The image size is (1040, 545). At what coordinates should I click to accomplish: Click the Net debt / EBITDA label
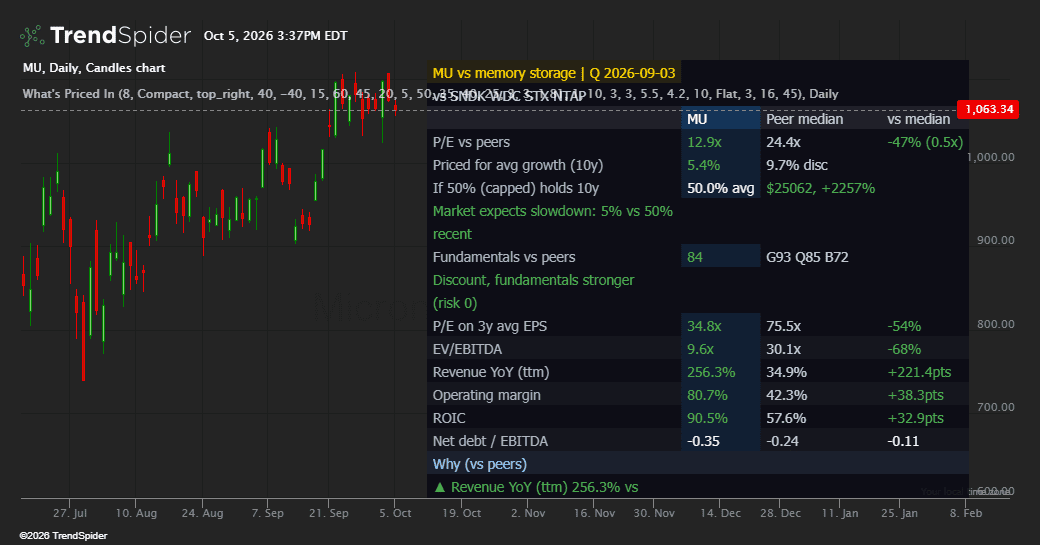(x=490, y=441)
